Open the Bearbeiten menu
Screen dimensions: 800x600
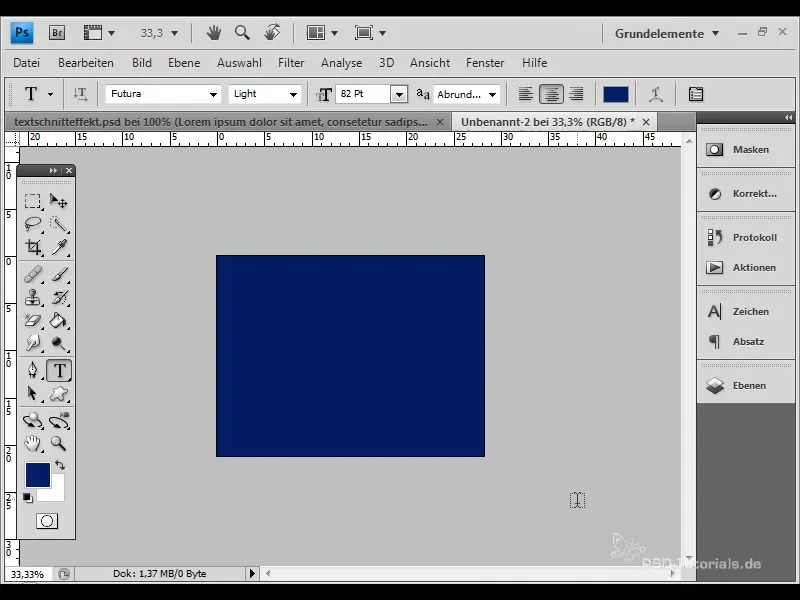[86, 63]
